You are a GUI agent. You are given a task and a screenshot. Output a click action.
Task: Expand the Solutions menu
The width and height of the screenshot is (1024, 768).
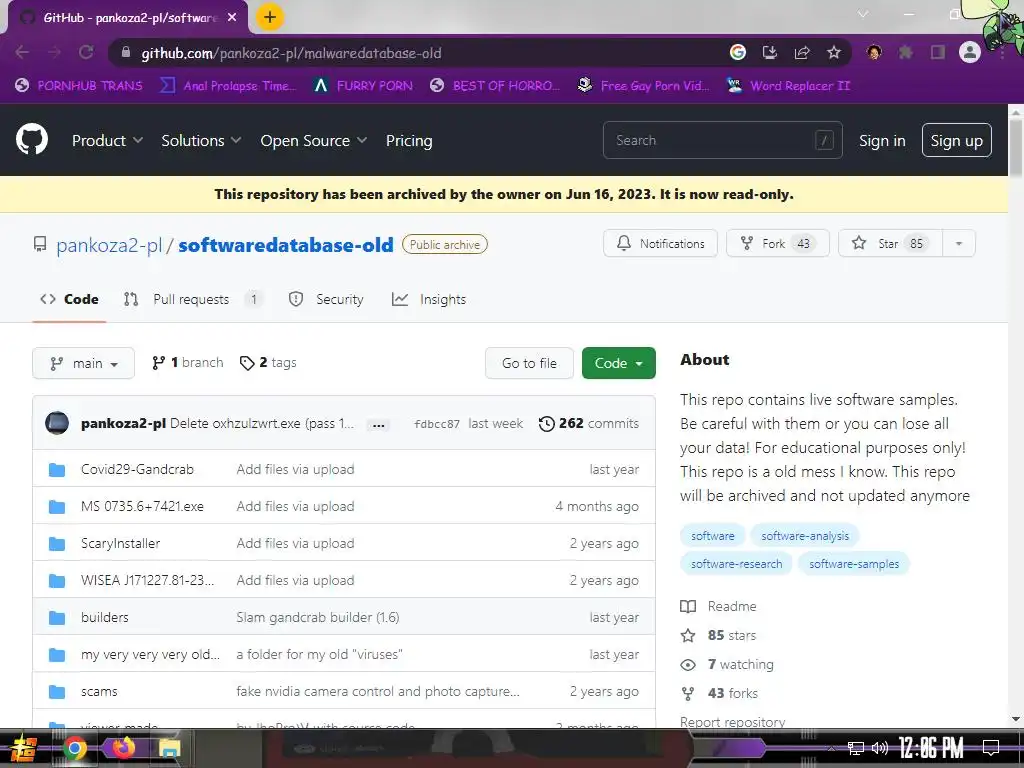point(201,140)
